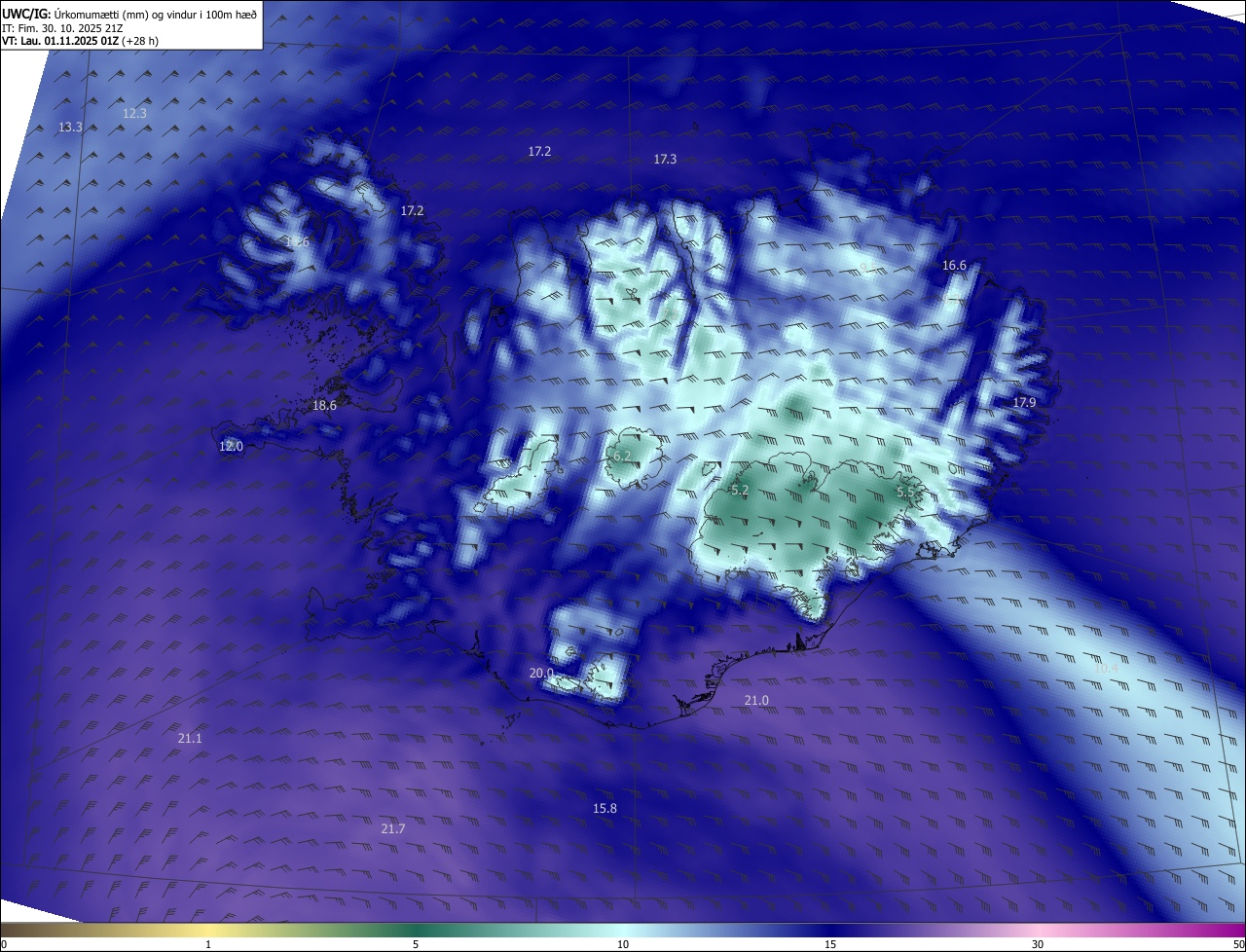Click the 10 tick label on the color scale
The height and width of the screenshot is (952, 1246).
(x=623, y=944)
